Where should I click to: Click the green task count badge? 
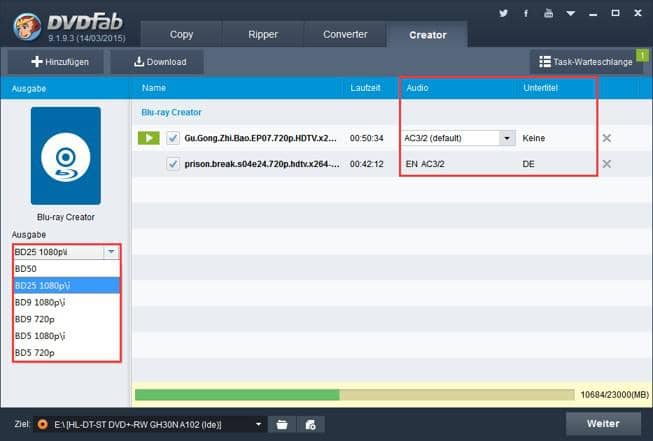click(642, 55)
